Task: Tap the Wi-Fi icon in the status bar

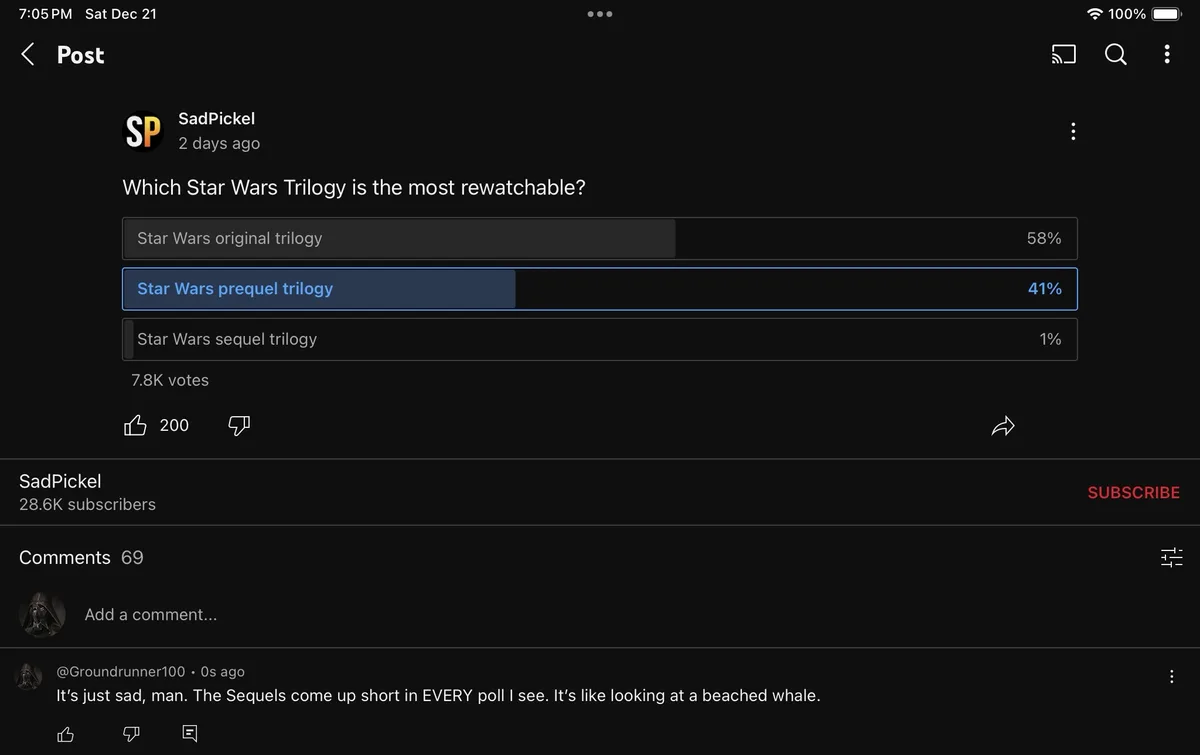Action: 1095,14
